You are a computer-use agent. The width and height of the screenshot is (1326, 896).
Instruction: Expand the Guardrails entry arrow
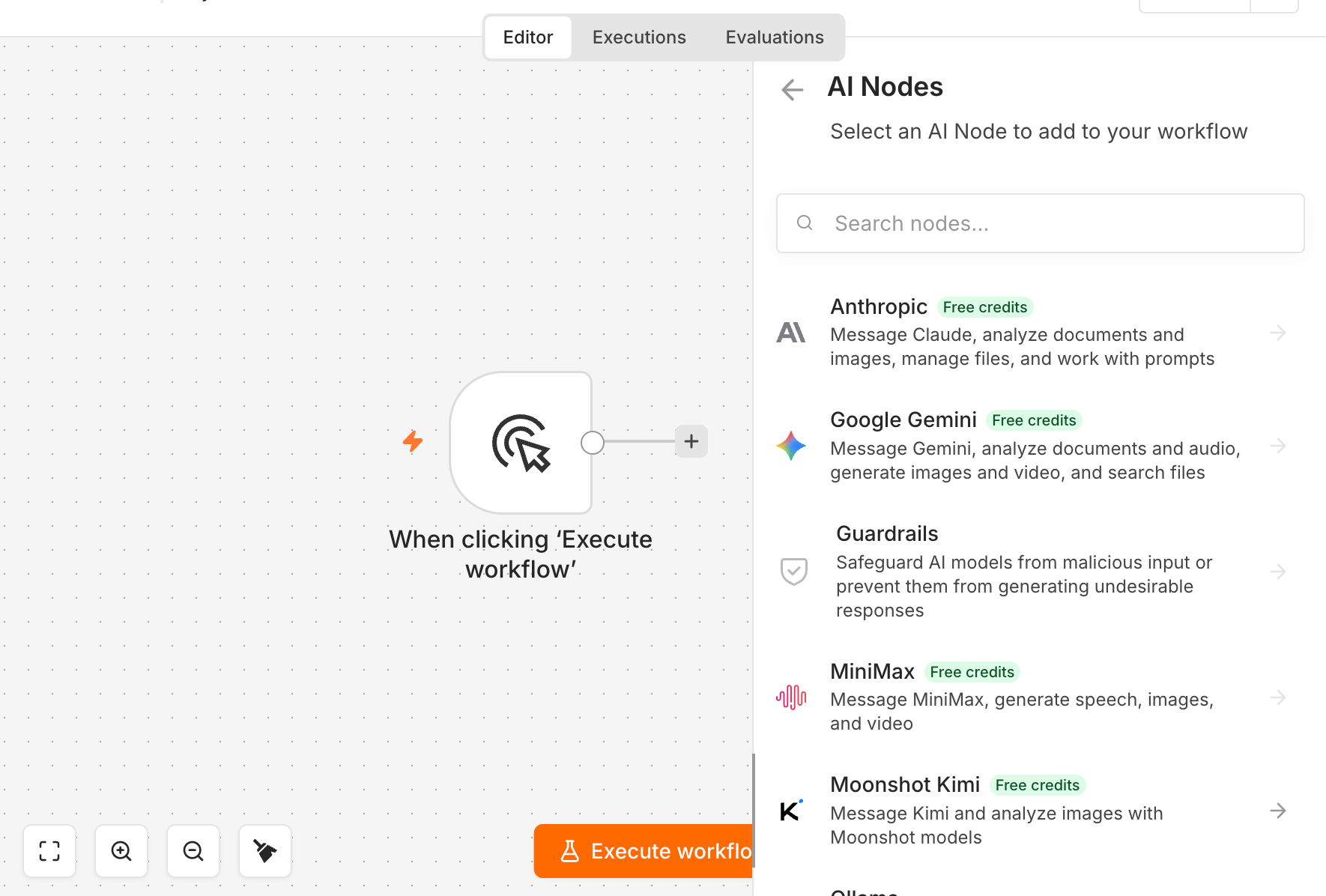tap(1278, 572)
